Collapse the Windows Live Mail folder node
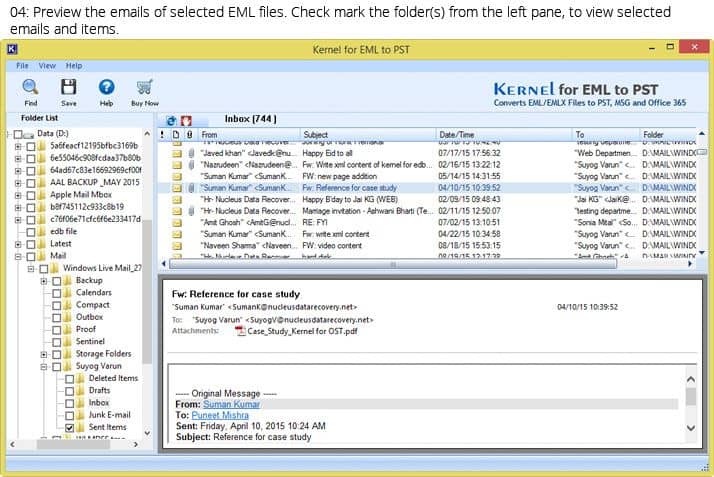The height and width of the screenshot is (477, 714). pyautogui.click(x=31, y=269)
